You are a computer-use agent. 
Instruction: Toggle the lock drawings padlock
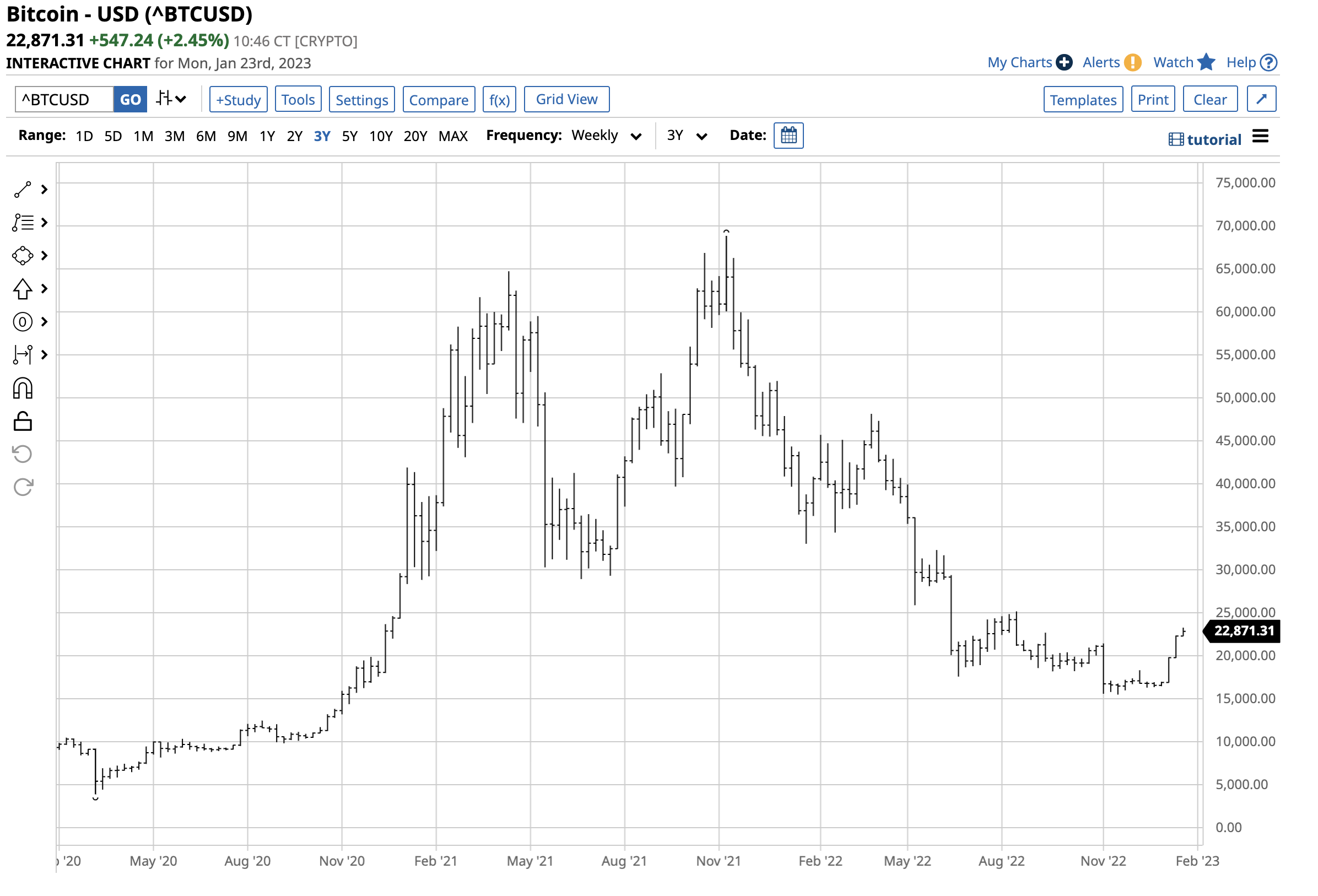tap(23, 422)
